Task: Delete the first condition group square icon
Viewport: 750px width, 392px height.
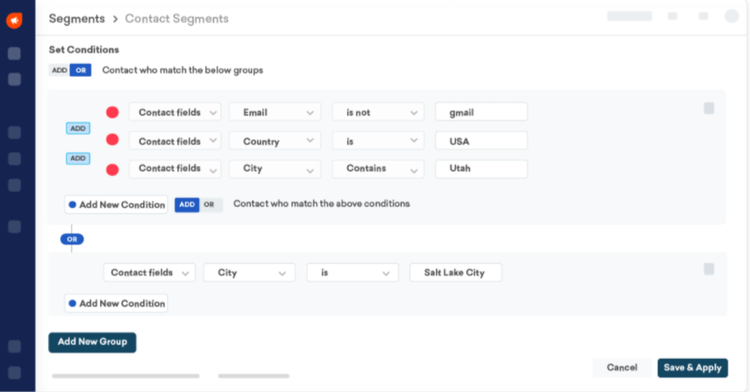Action: (709, 108)
